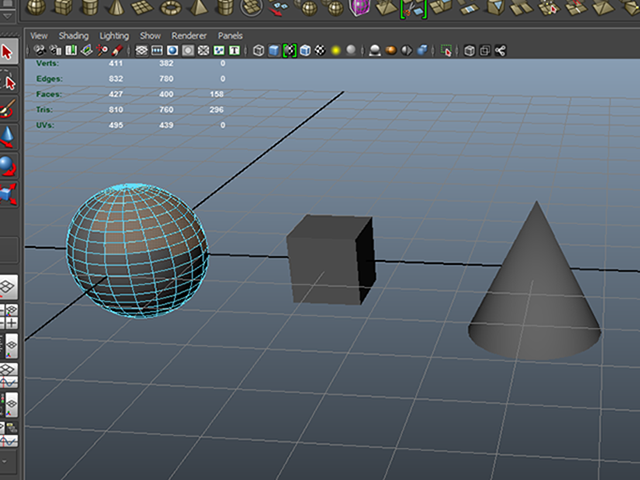Choose the Select tool arrow in toolbox
The height and width of the screenshot is (480, 640).
[7, 52]
